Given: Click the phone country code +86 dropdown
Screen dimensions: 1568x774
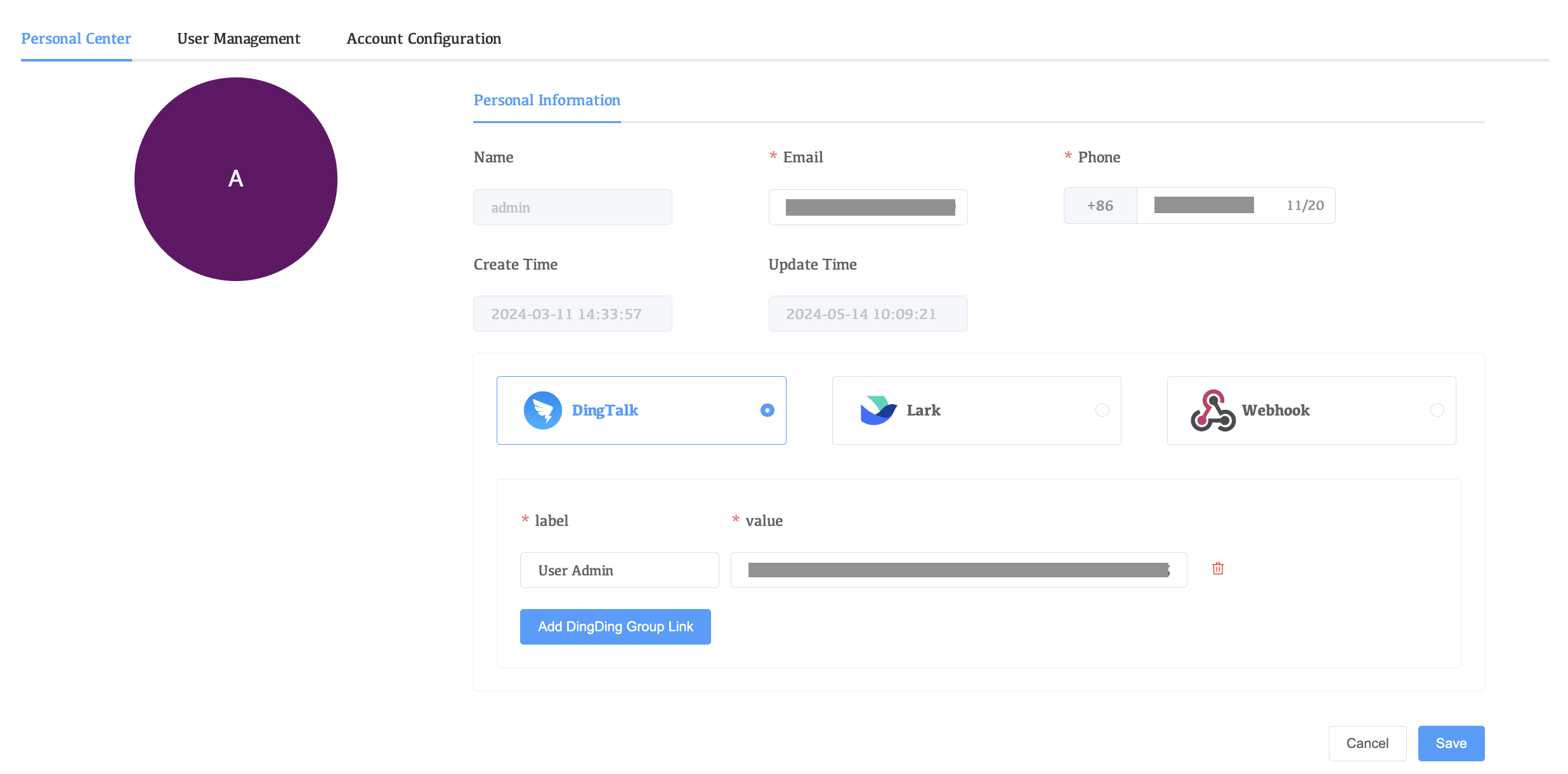Looking at the screenshot, I should click(1099, 206).
